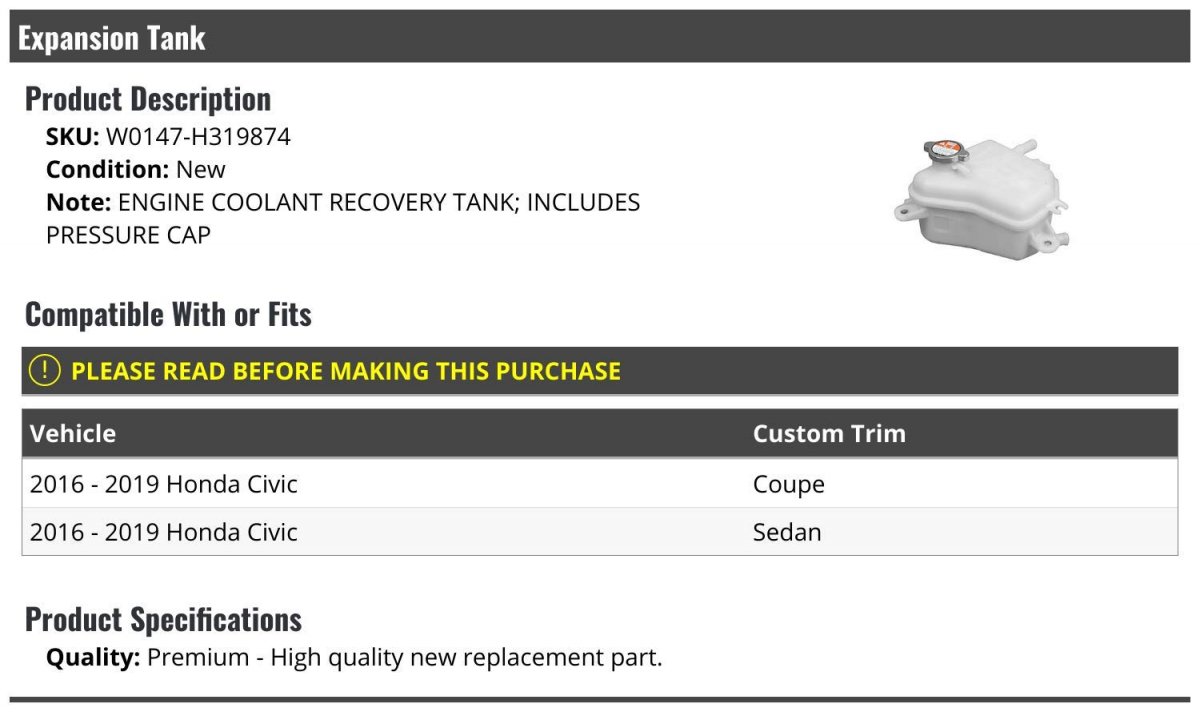Screen dimensions: 1200x712
Task: Click the PLEASE READ BEFORE MAKING THIS PURCHASE notice
Action: pyautogui.click(x=346, y=371)
